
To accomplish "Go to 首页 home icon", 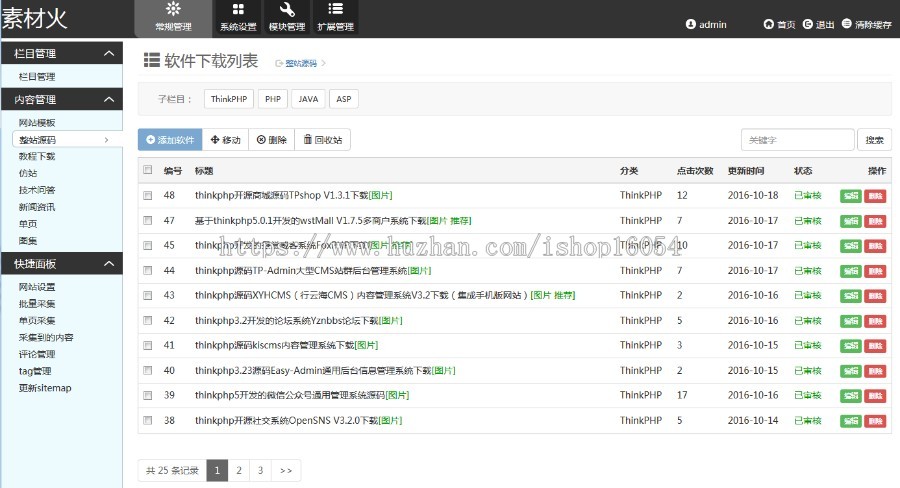I will coord(769,24).
